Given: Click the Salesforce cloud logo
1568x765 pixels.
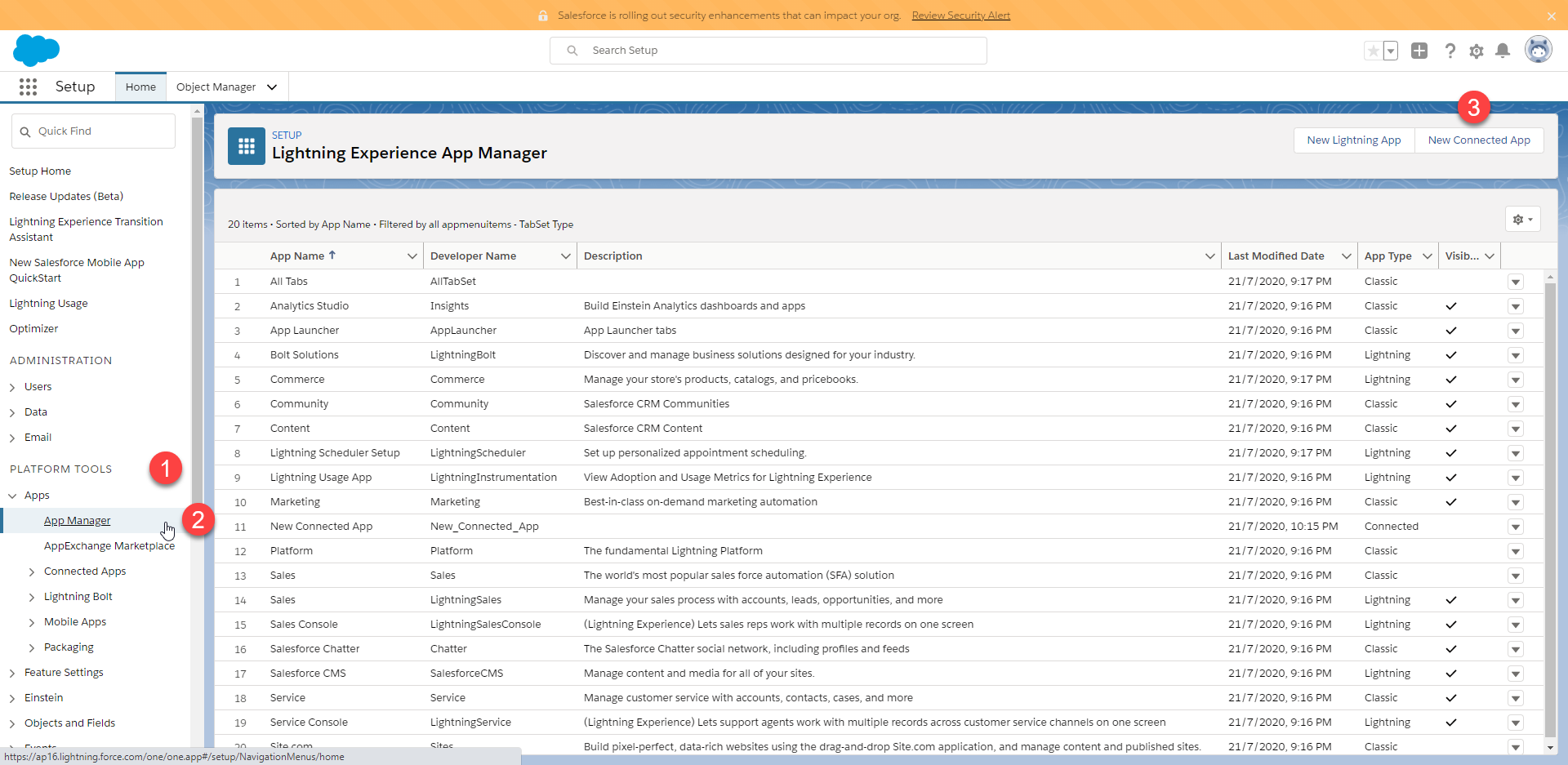Looking at the screenshot, I should pyautogui.click(x=37, y=51).
